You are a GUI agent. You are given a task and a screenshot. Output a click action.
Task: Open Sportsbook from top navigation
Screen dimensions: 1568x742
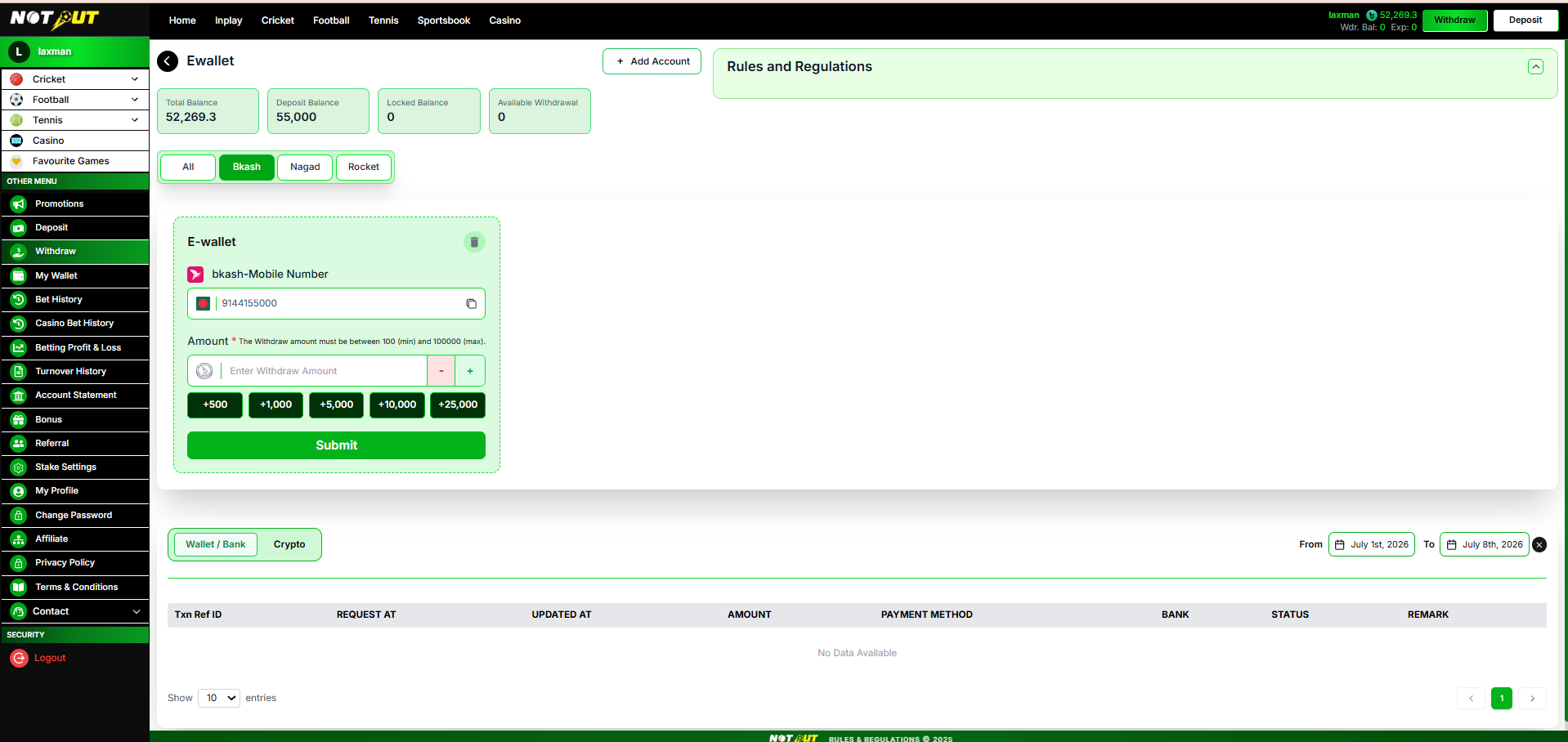[444, 20]
